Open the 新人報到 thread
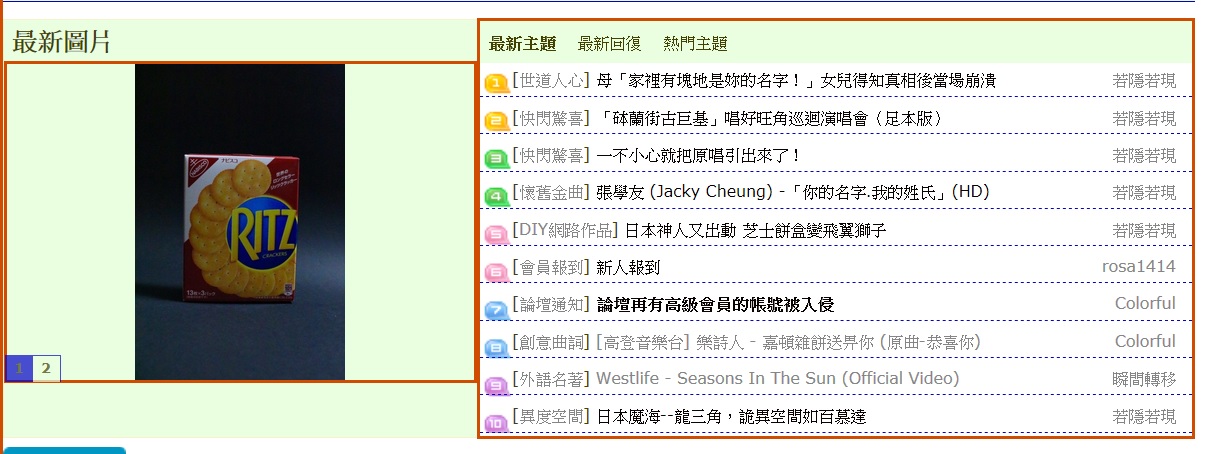This screenshot has height=454, width=1232. click(x=628, y=267)
